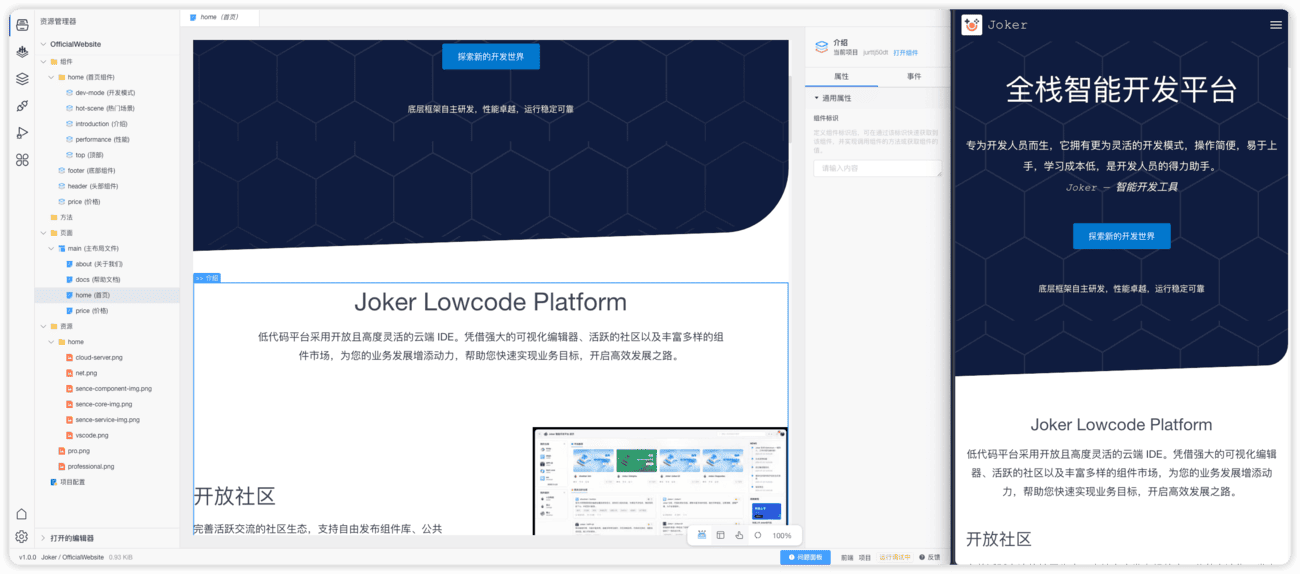The width and height of the screenshot is (1300, 574).
Task: Collapse the 资源 folder
Action: pos(43,326)
